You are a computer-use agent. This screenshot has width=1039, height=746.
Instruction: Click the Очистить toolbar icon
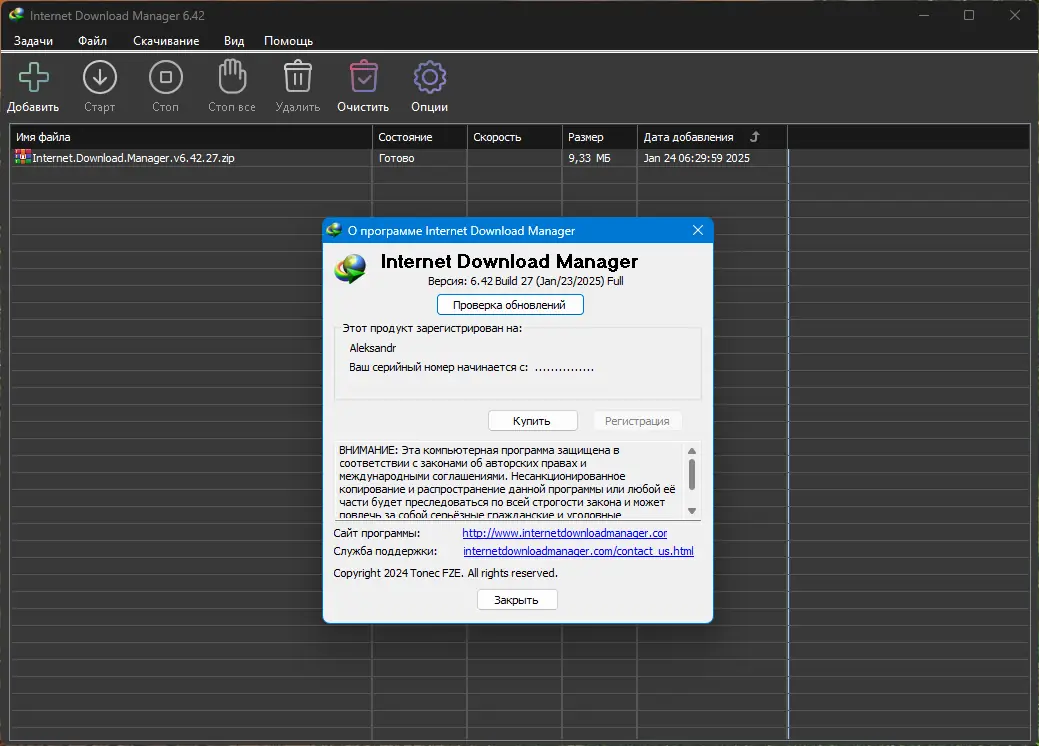[363, 76]
